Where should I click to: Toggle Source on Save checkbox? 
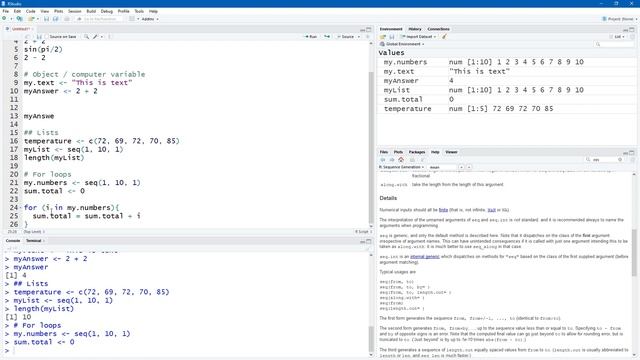[x=47, y=37]
